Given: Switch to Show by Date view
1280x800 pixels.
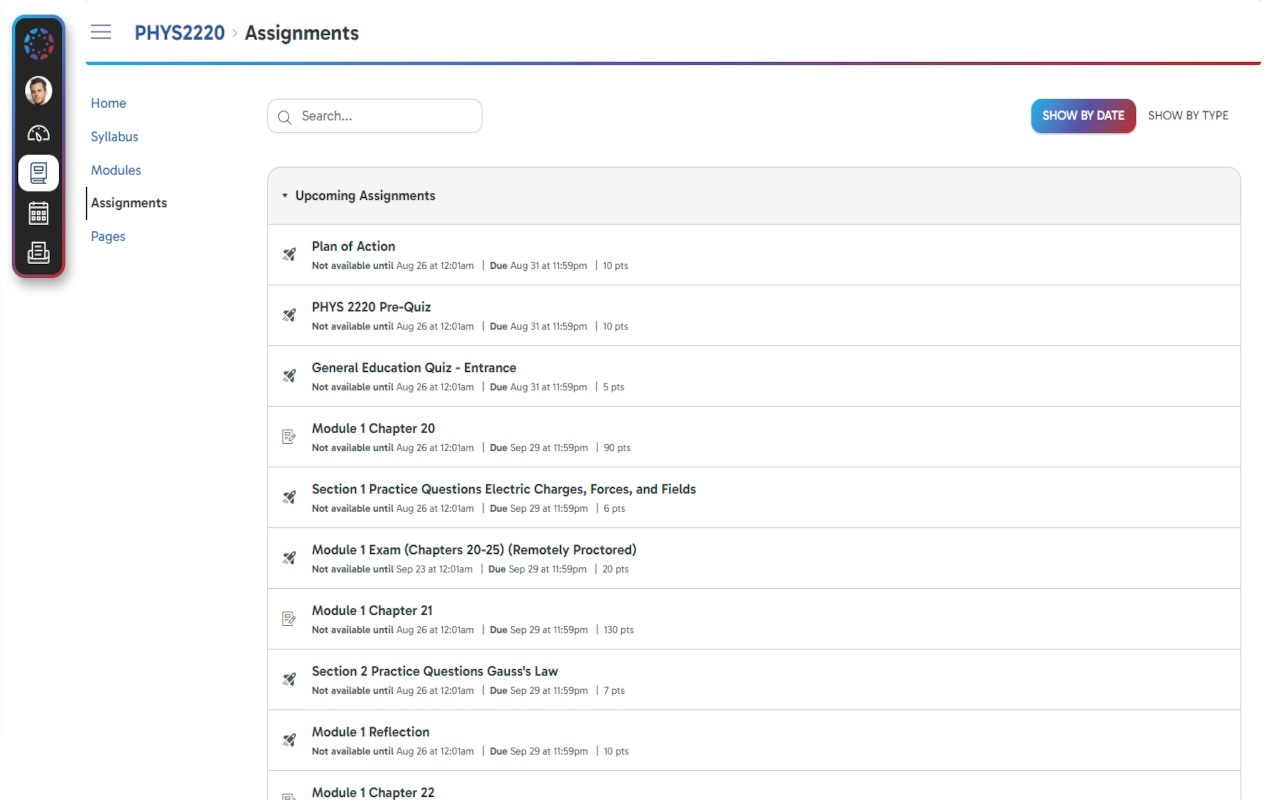Looking at the screenshot, I should coord(1083,116).
